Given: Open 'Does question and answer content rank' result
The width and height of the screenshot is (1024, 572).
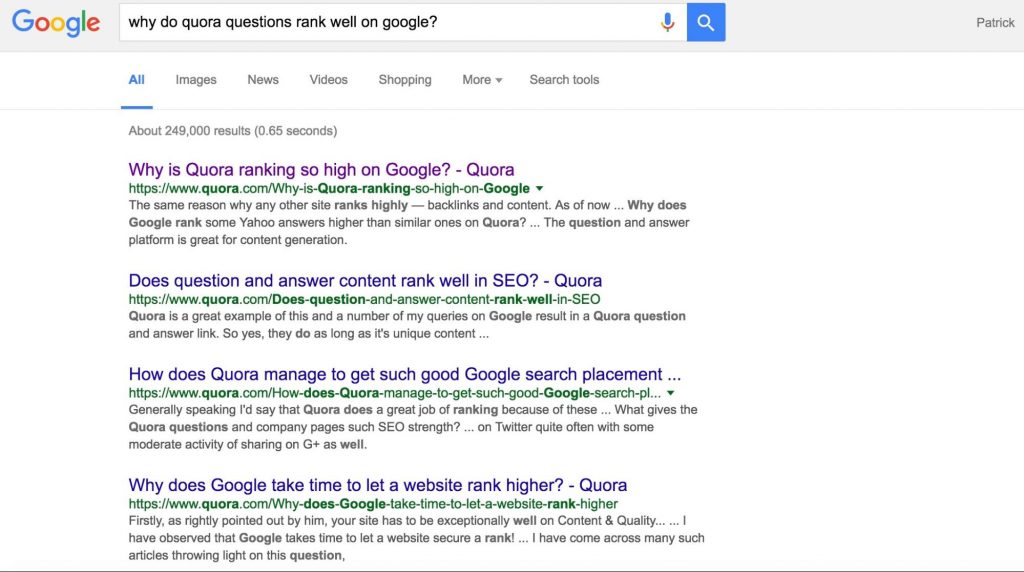Looking at the screenshot, I should (x=365, y=281).
